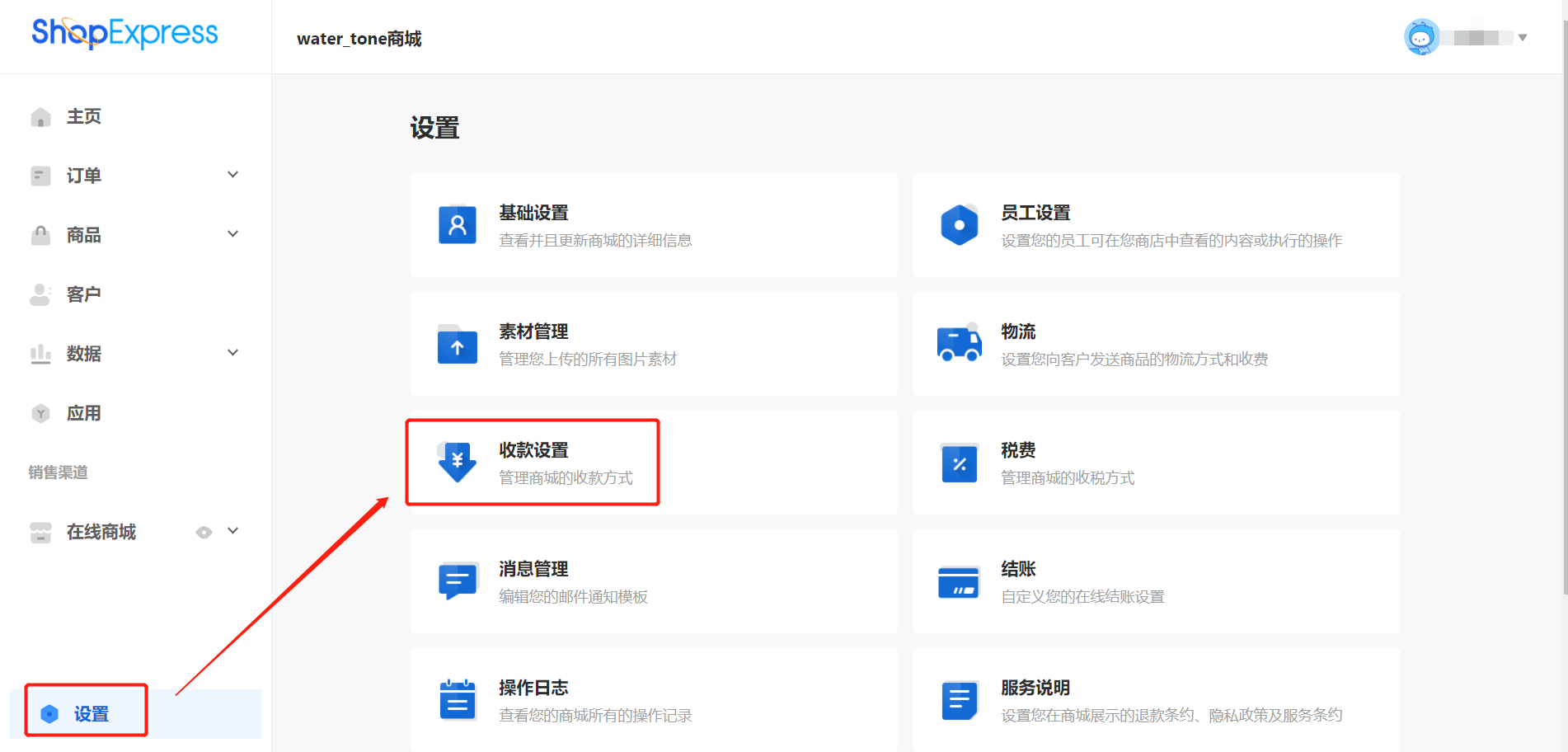Open 收款设置 card title

(x=533, y=450)
